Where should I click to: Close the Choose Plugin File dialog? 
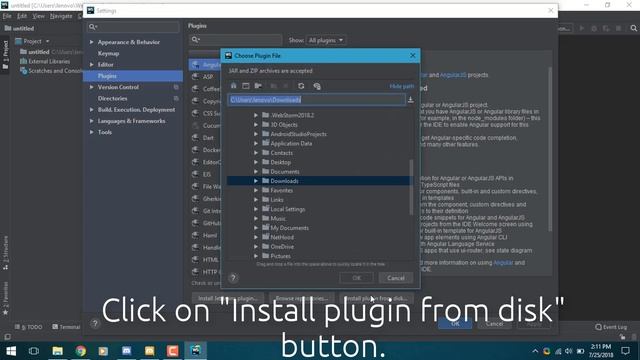[x=412, y=56]
